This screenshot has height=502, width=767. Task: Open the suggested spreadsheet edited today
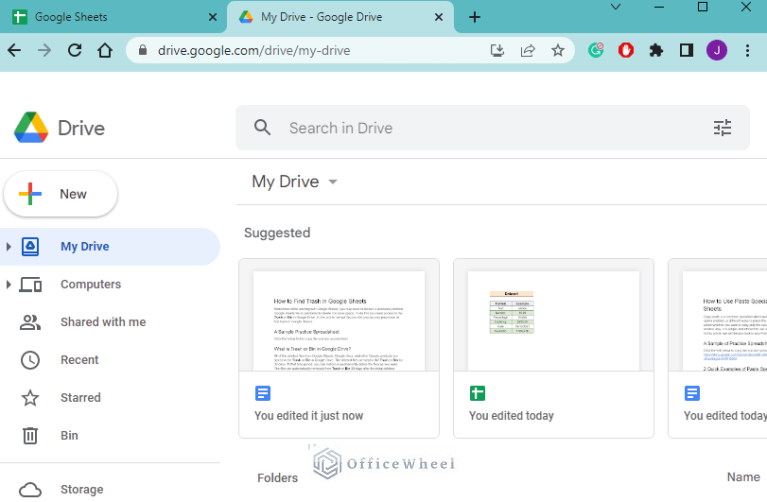[x=553, y=348]
